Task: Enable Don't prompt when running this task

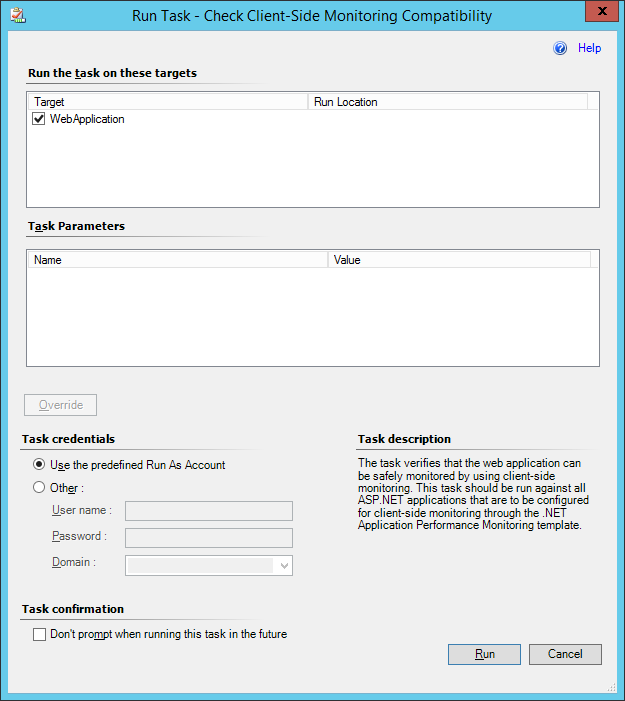Action: point(40,634)
